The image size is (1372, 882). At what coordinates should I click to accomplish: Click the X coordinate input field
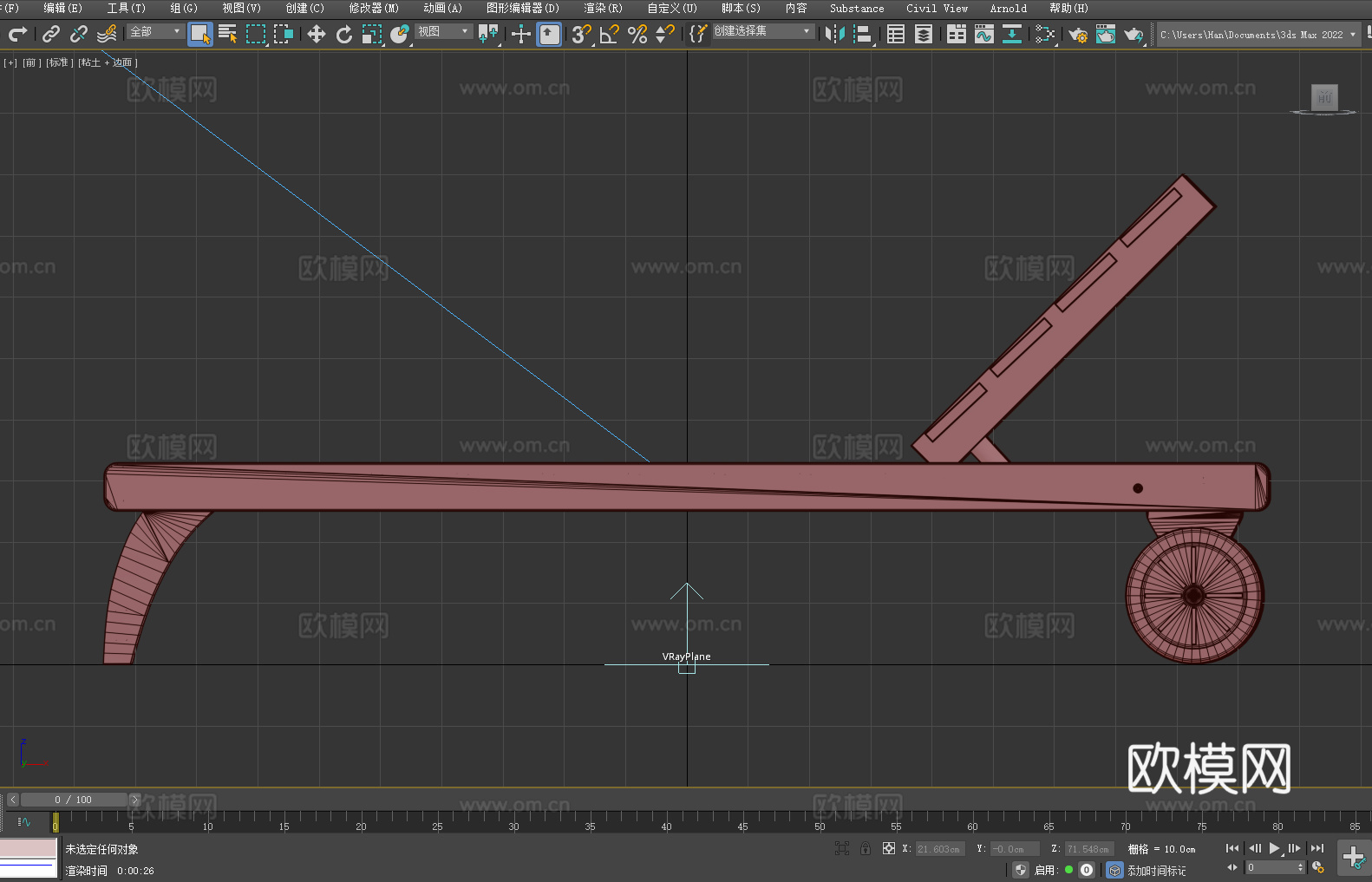coord(938,849)
